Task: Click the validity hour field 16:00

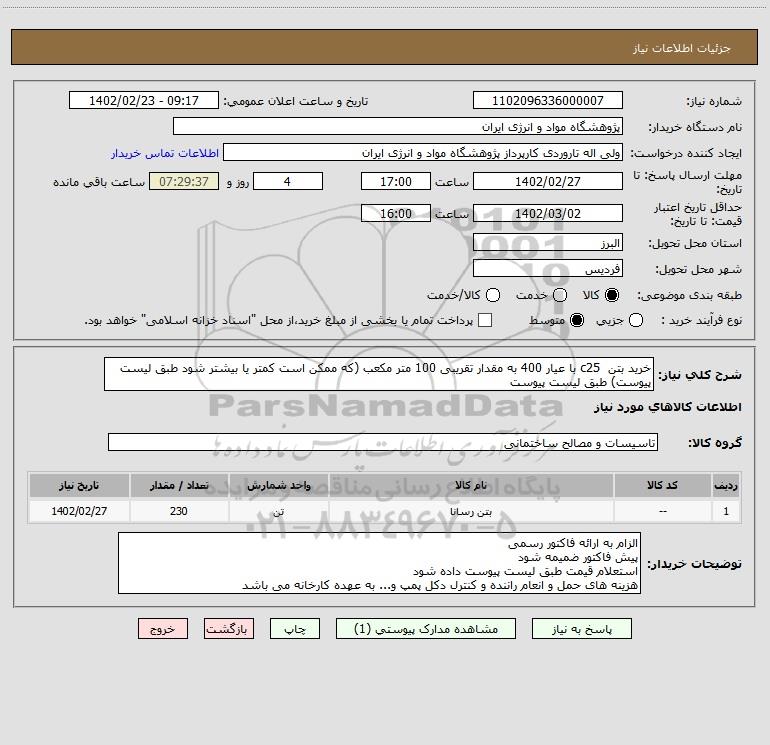Action: (396, 213)
